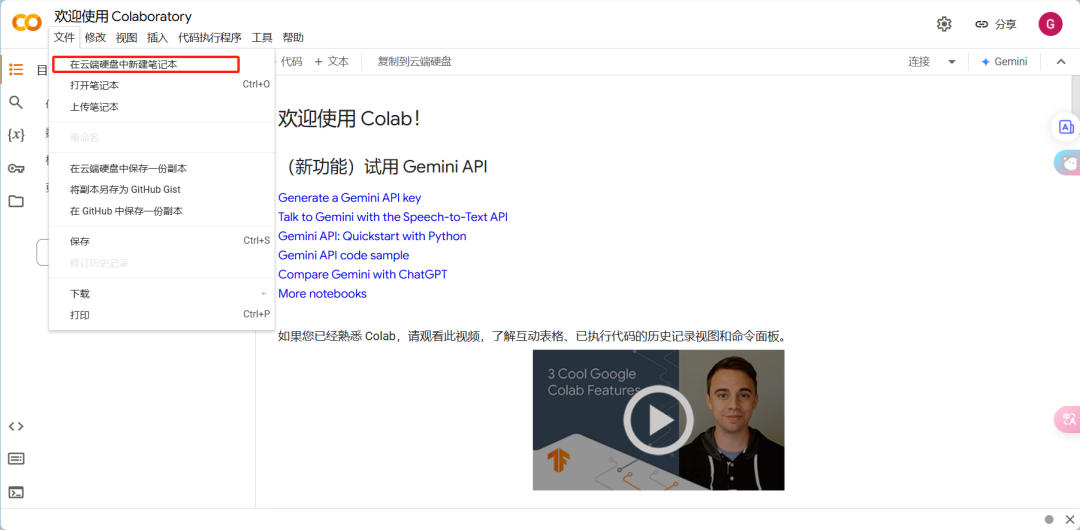Open the files folder icon panel
The width and height of the screenshot is (1080, 530).
click(x=16, y=201)
